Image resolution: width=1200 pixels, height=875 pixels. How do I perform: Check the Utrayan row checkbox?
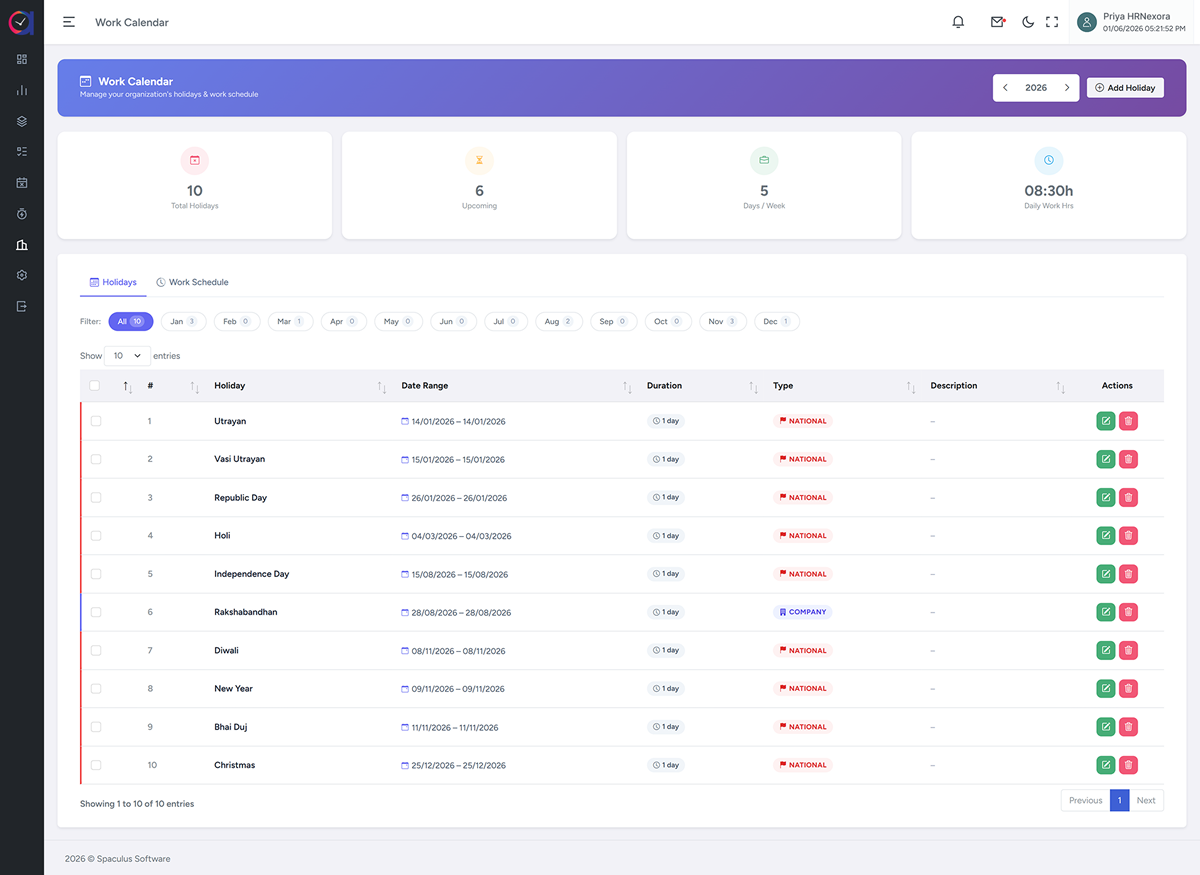coord(96,421)
